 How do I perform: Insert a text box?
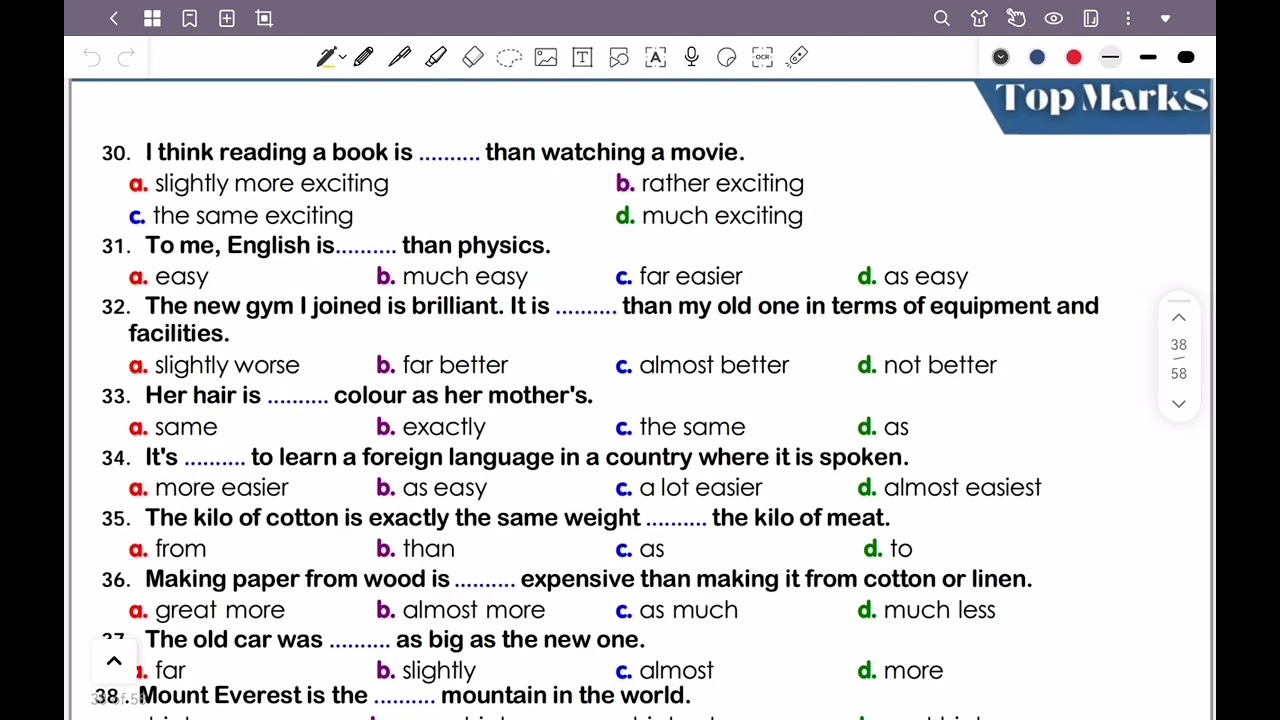(x=582, y=57)
